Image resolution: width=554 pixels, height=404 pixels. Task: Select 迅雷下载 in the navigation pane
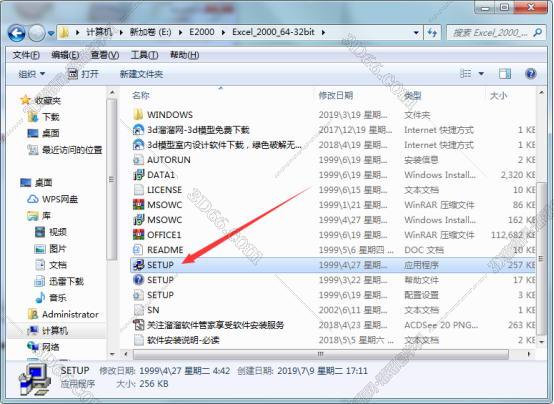pos(66,281)
